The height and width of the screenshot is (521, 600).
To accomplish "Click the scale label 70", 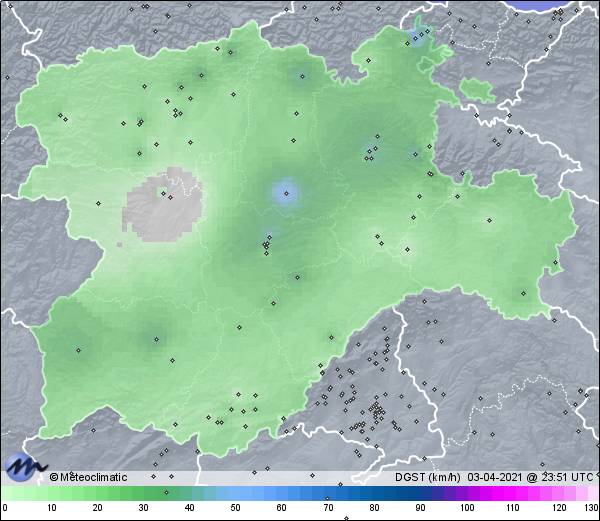I will (328, 508).
